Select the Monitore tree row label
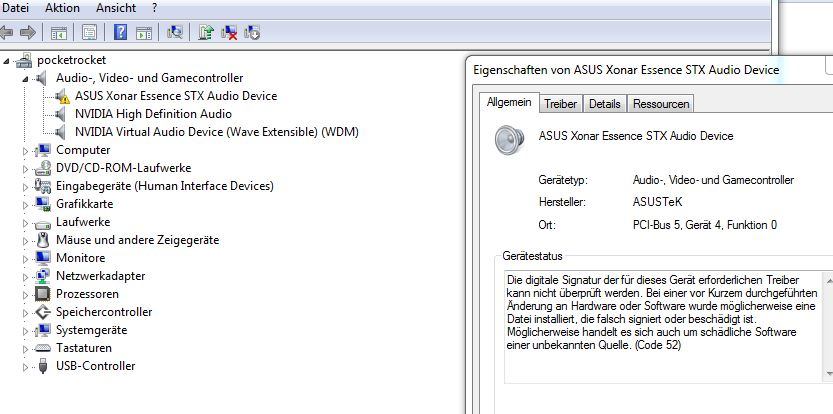Viewport: 833px width, 414px height. 81,258
